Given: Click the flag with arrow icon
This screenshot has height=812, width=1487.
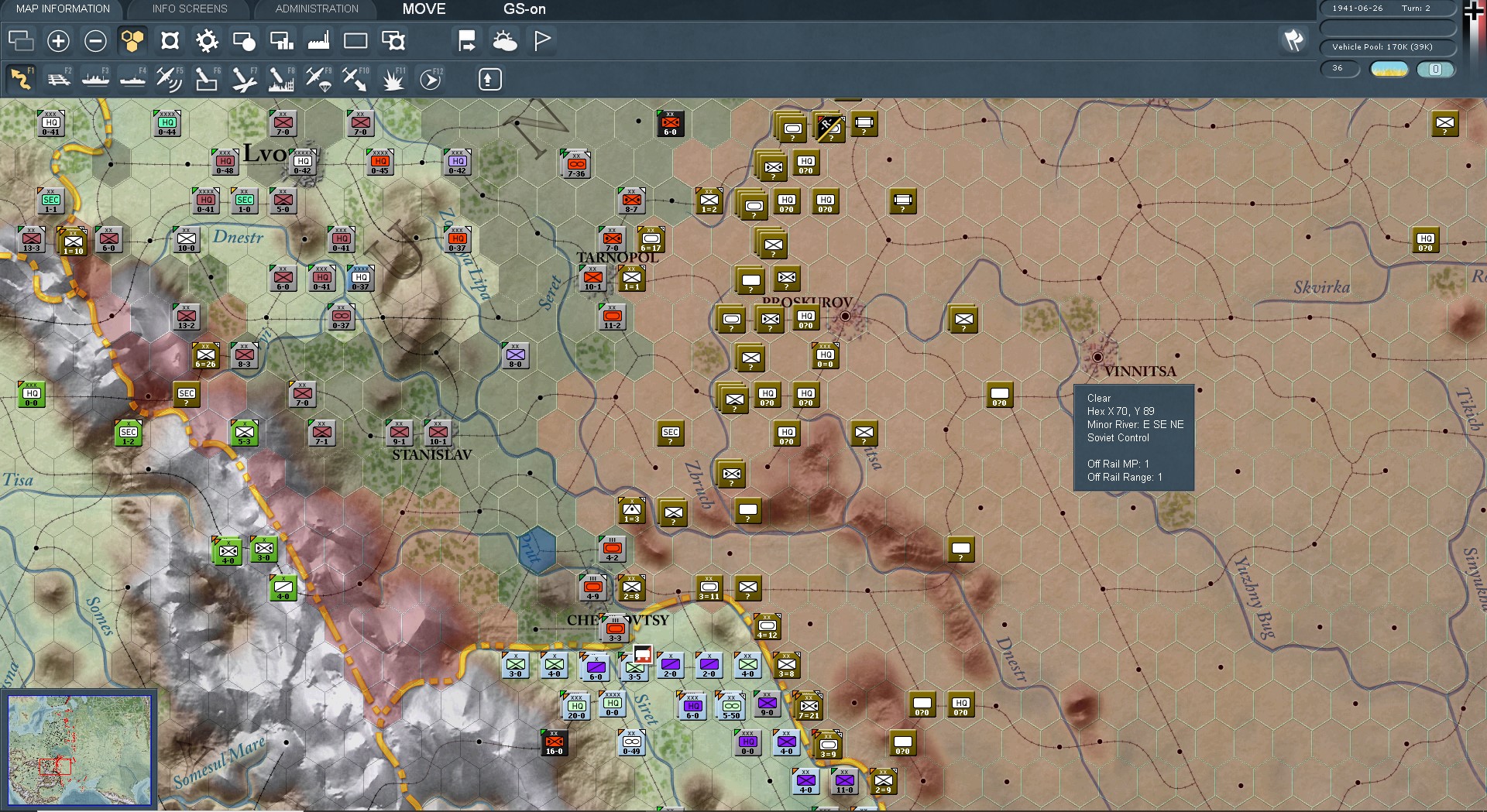Looking at the screenshot, I should pos(467,40).
